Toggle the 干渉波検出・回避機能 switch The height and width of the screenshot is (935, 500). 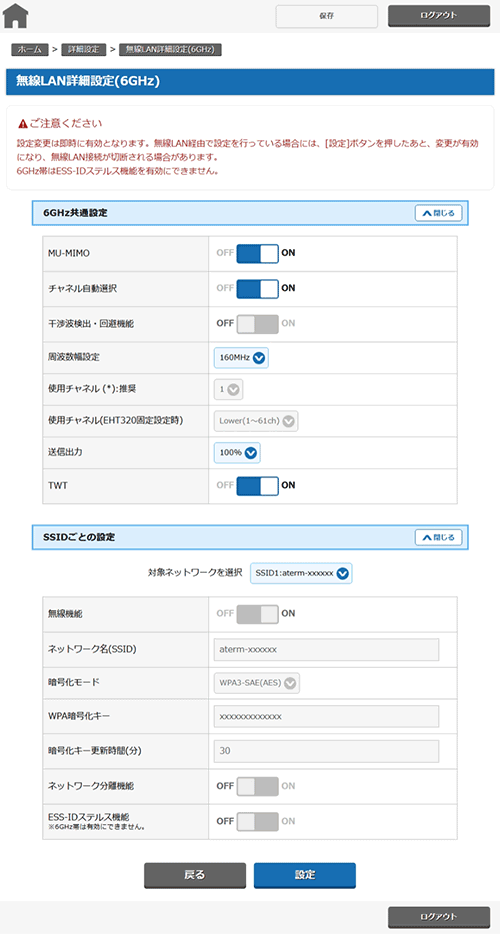(257, 324)
